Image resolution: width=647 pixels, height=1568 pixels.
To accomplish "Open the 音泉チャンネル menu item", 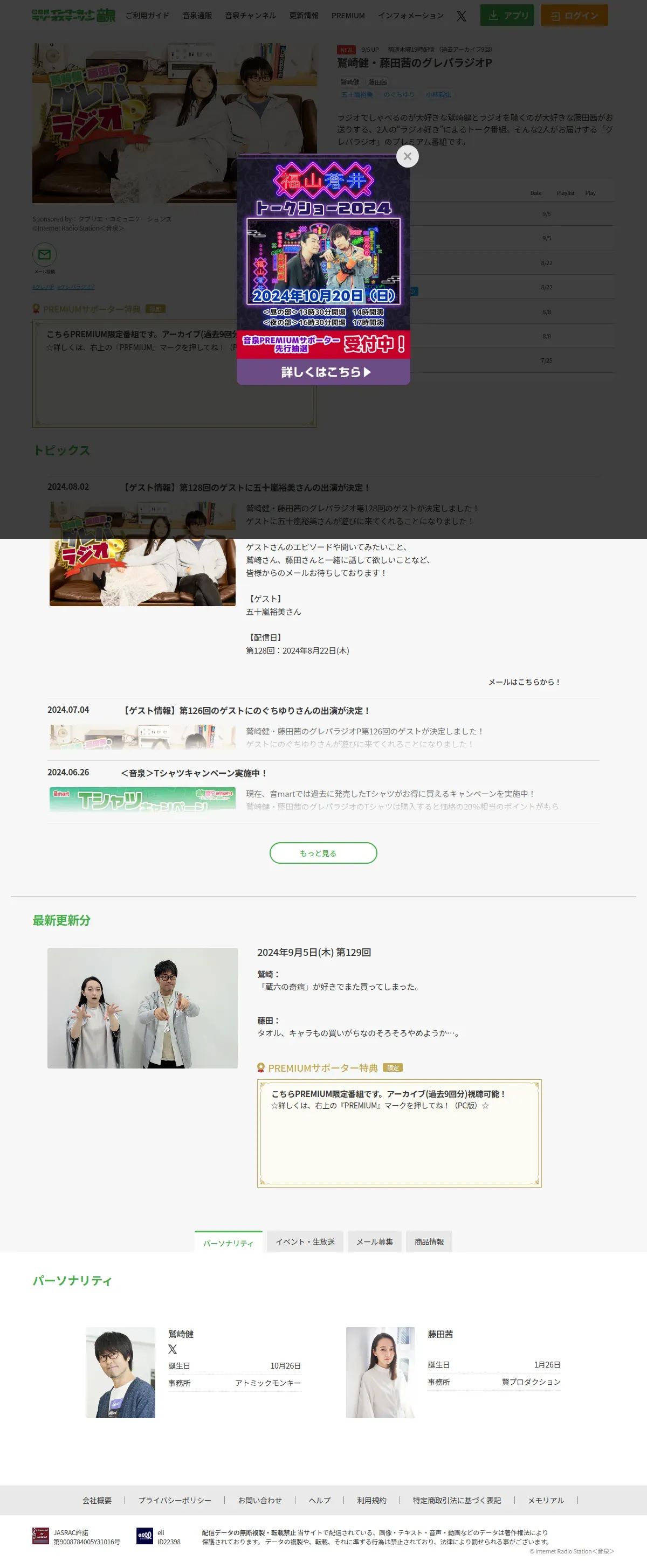I will coord(250,16).
